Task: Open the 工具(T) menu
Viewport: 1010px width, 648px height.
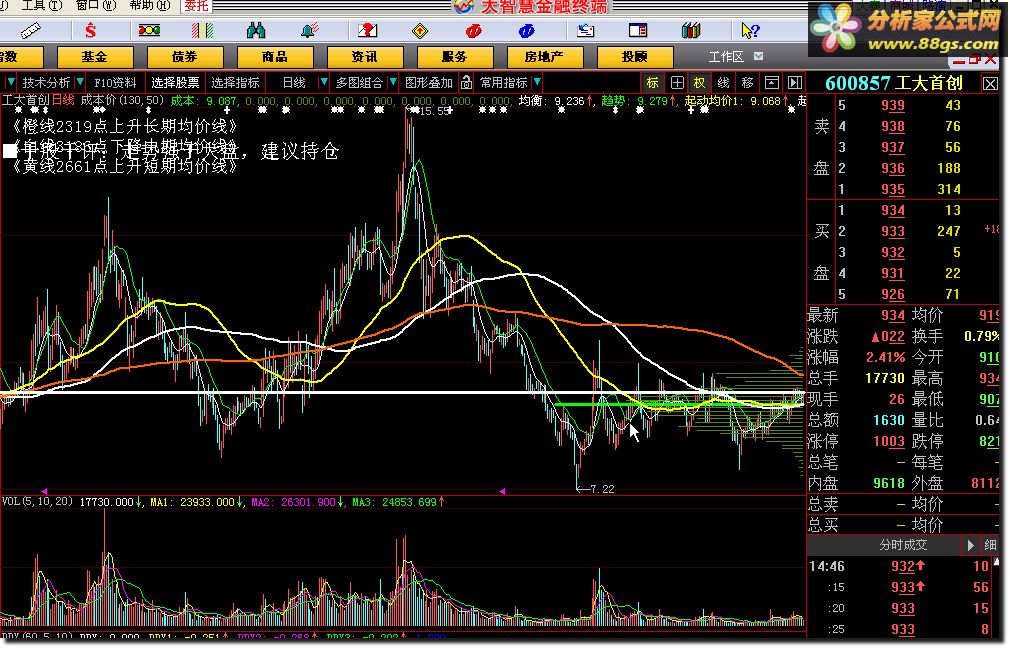Action: pos(42,5)
